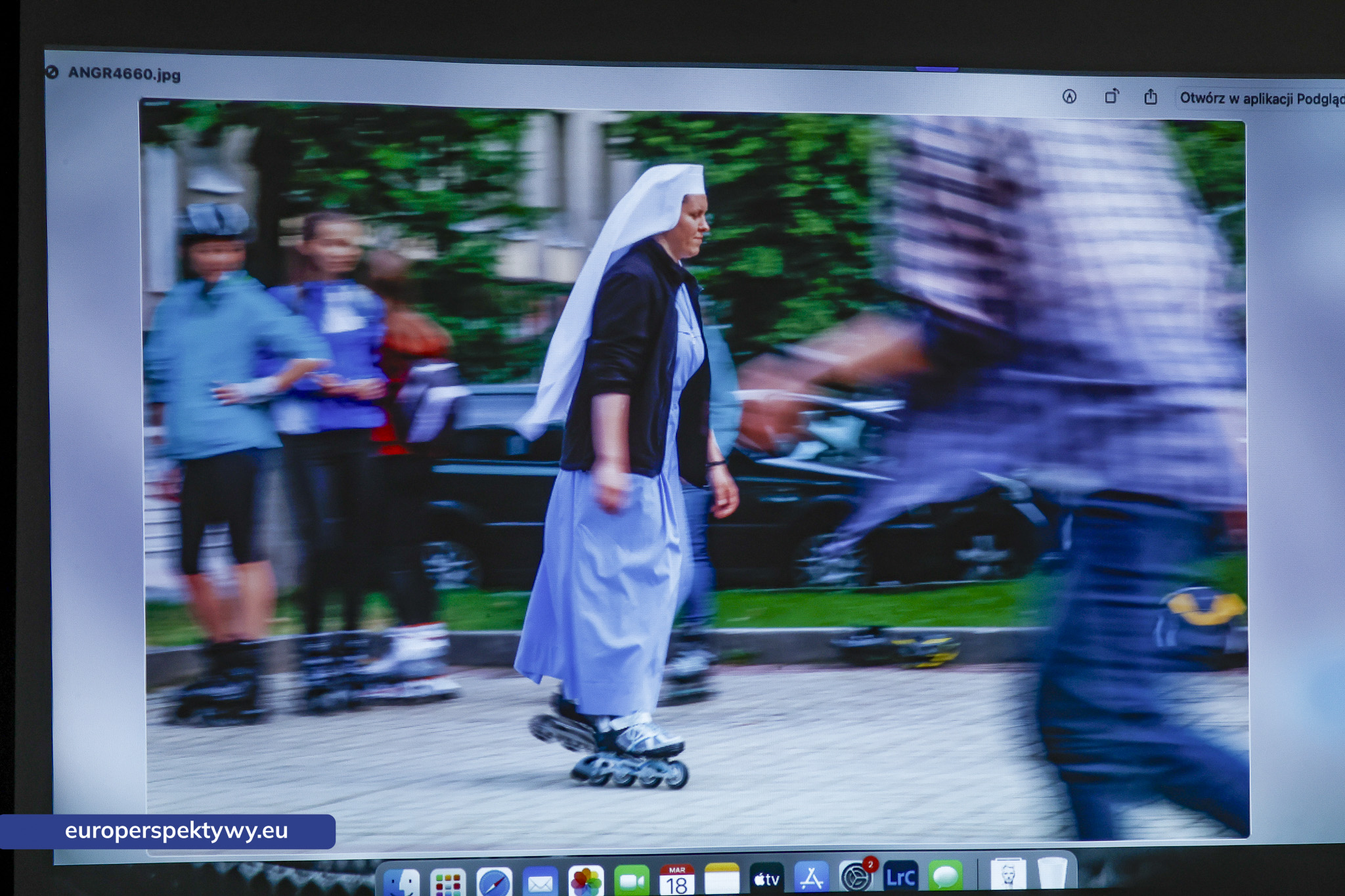
Task: Open the Notes app in Dock
Action: pos(722,880)
